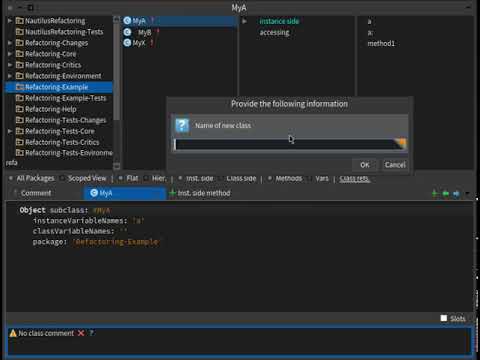Open the dropdown arrow at editor toolbar right
The height and width of the screenshot is (360, 480).
pos(467,193)
